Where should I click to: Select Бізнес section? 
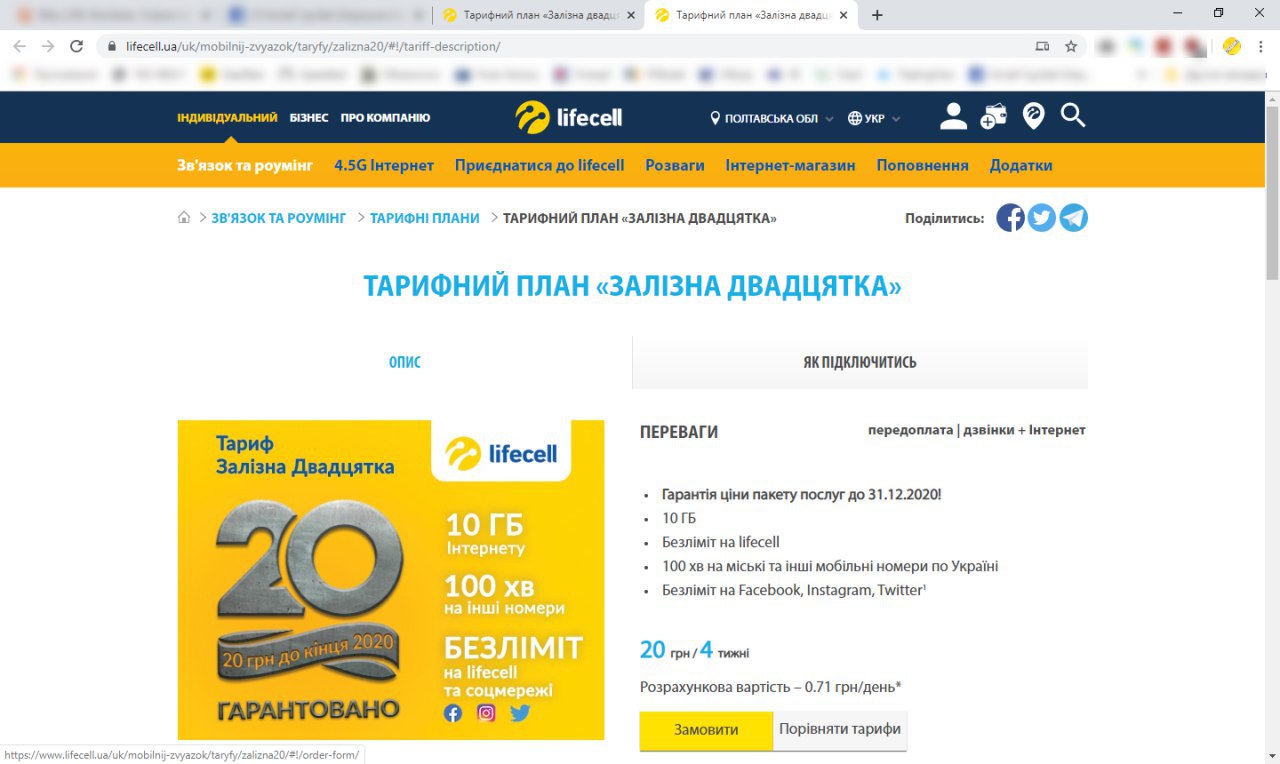click(x=309, y=117)
